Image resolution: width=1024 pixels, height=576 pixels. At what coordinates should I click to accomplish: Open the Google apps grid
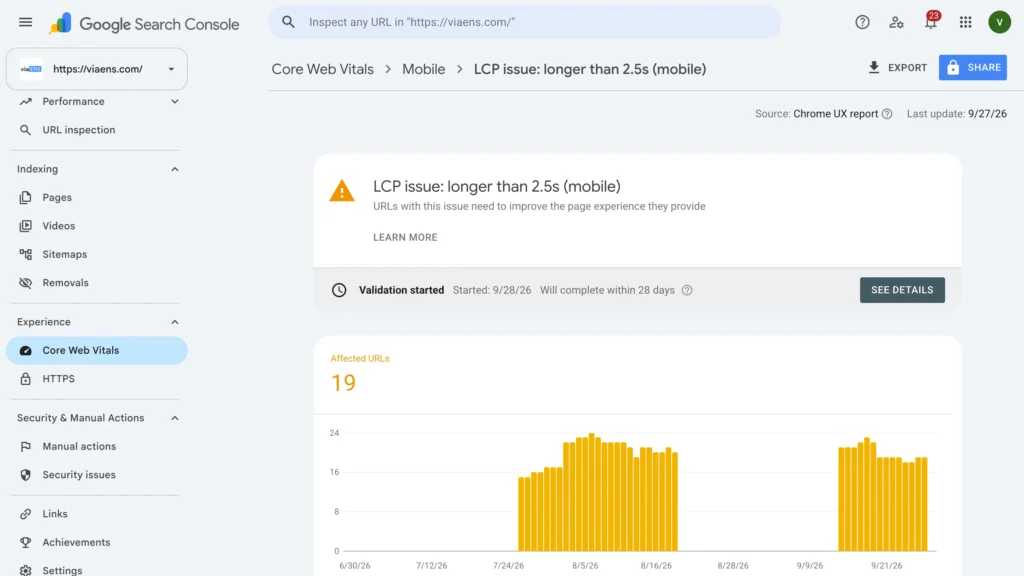(x=965, y=22)
